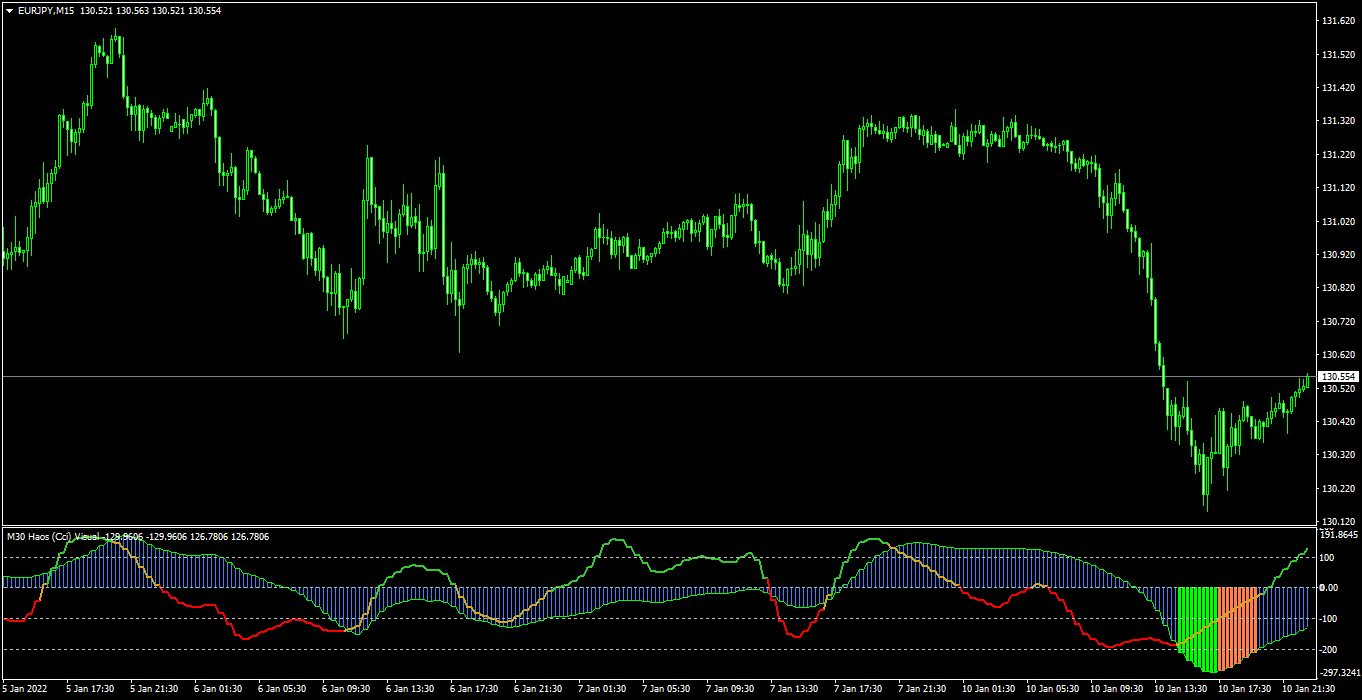Click the 10 Jan 13:30 time marker
1362x700 pixels.
pos(1179,689)
